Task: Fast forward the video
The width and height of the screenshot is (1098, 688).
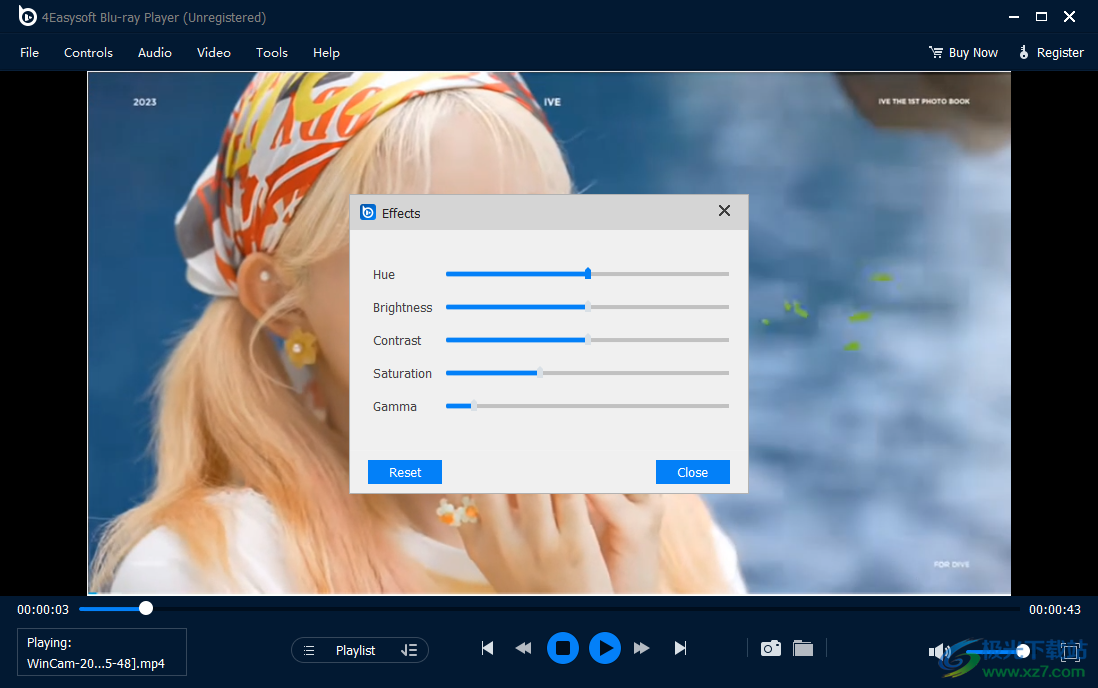Action: [x=641, y=648]
